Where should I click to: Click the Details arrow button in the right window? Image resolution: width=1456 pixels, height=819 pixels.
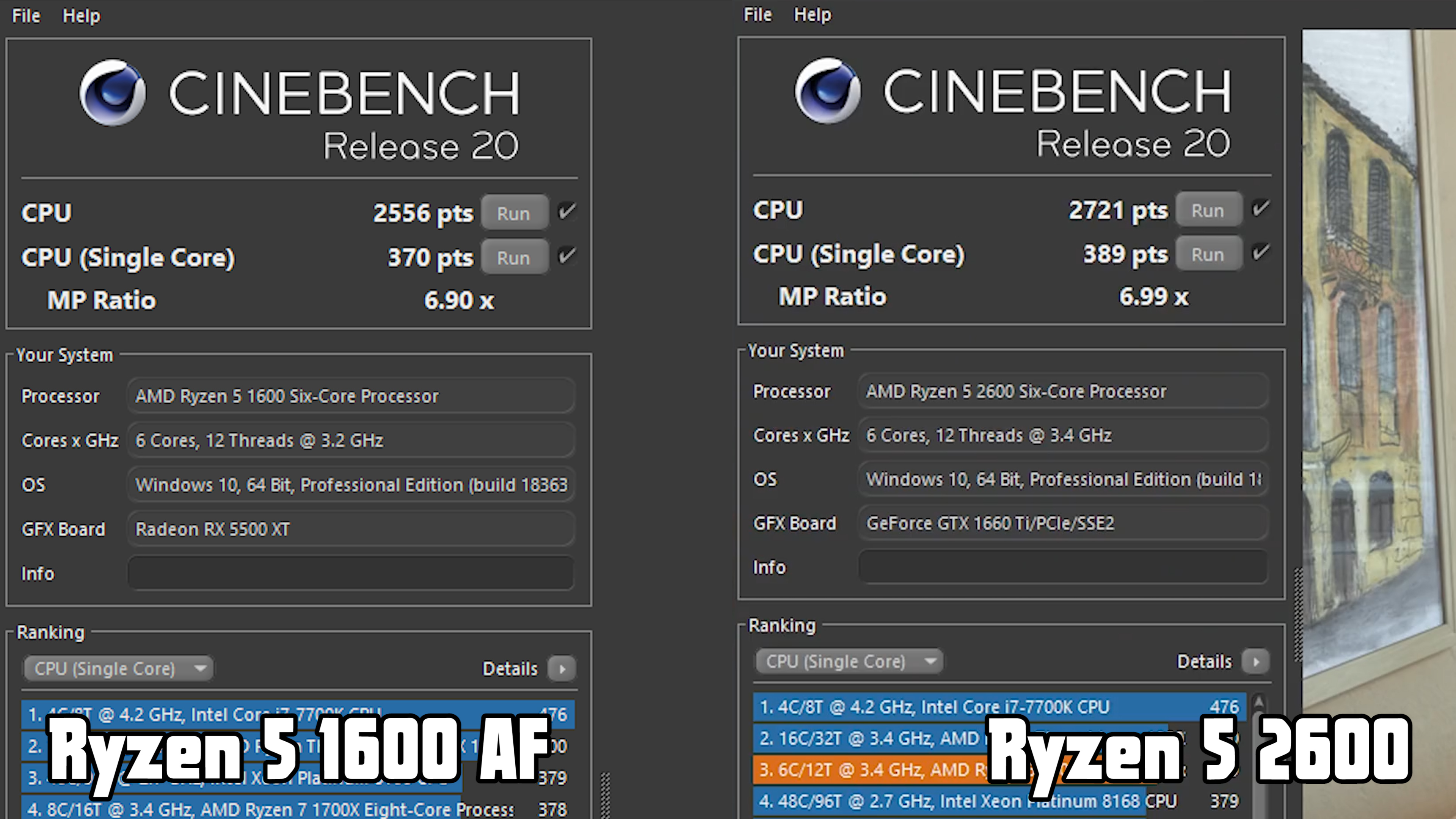pos(1256,661)
